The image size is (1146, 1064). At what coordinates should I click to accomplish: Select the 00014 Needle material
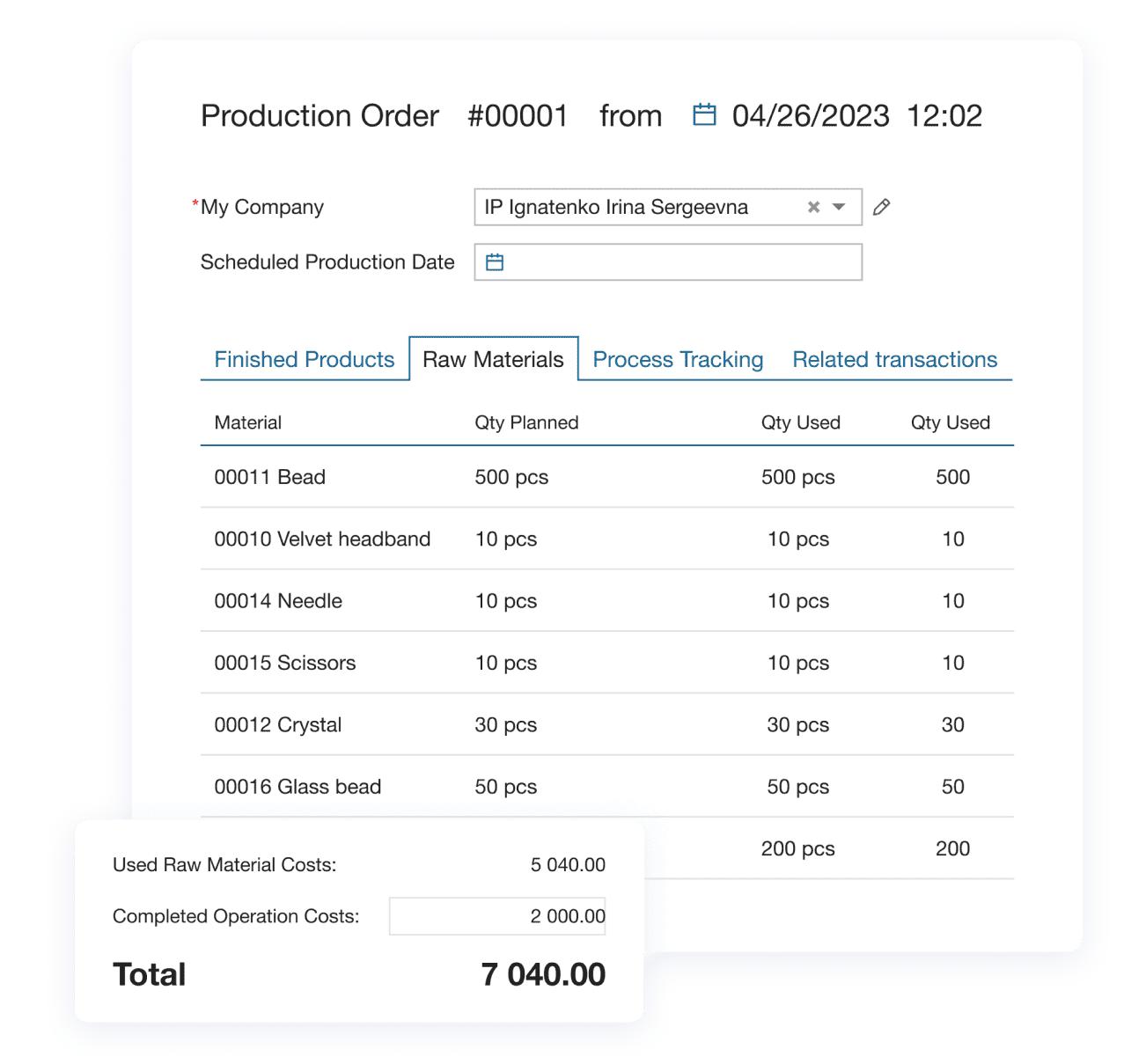[x=278, y=601]
